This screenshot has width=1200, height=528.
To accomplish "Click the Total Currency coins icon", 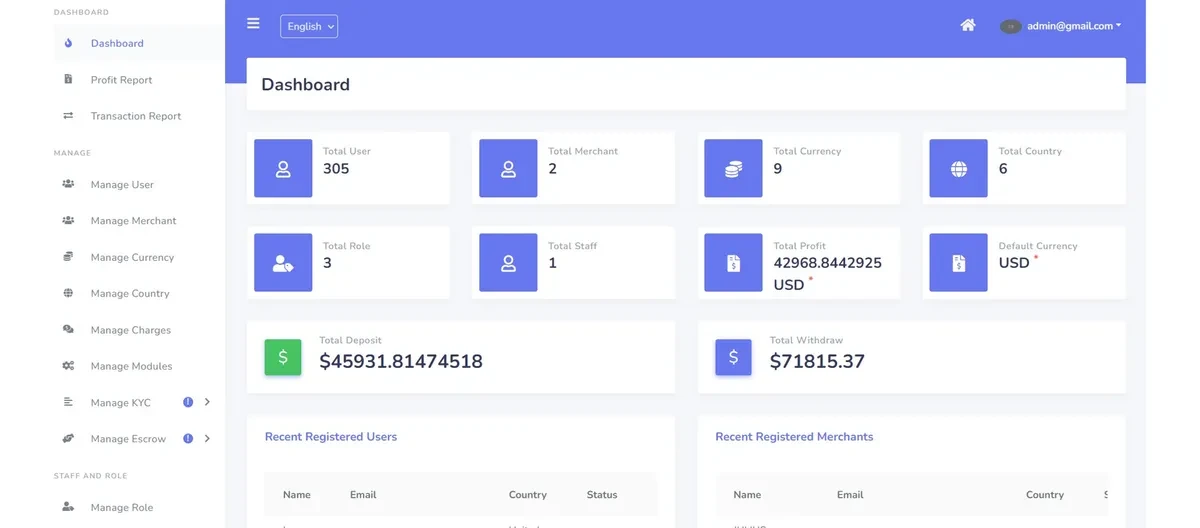I will click(x=733, y=169).
